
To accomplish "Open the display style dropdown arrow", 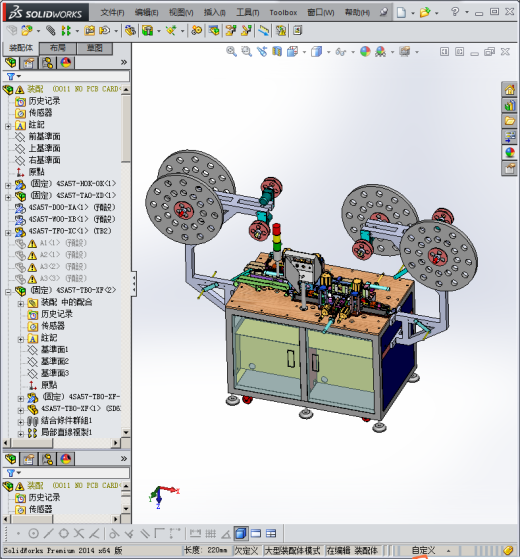I will point(329,52).
